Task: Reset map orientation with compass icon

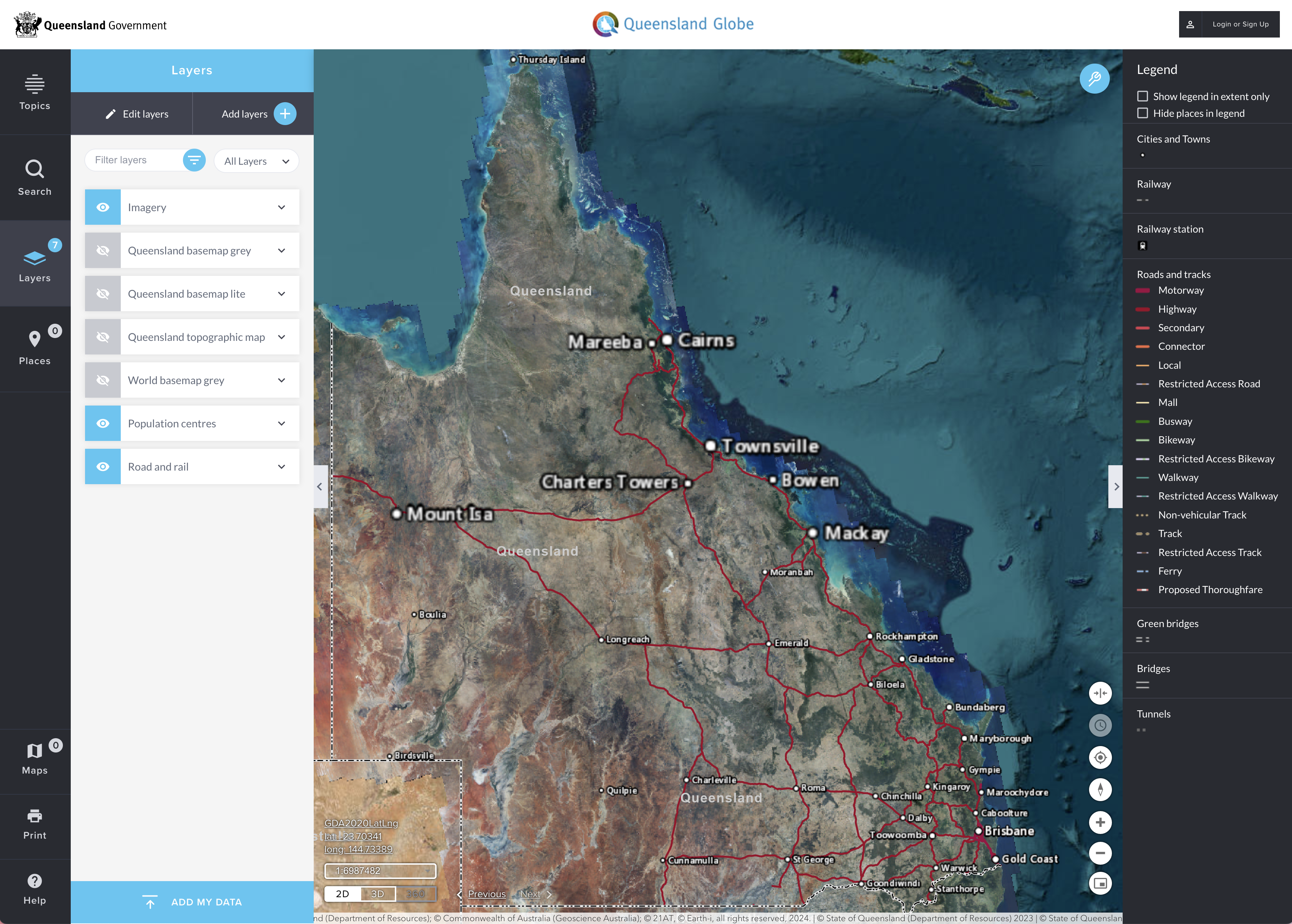Action: click(1100, 790)
